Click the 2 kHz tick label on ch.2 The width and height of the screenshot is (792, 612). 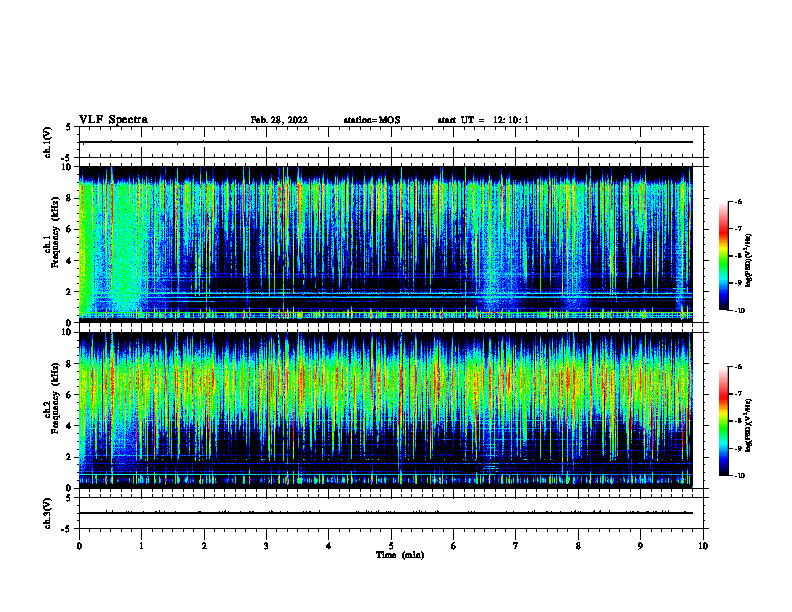tap(69, 457)
